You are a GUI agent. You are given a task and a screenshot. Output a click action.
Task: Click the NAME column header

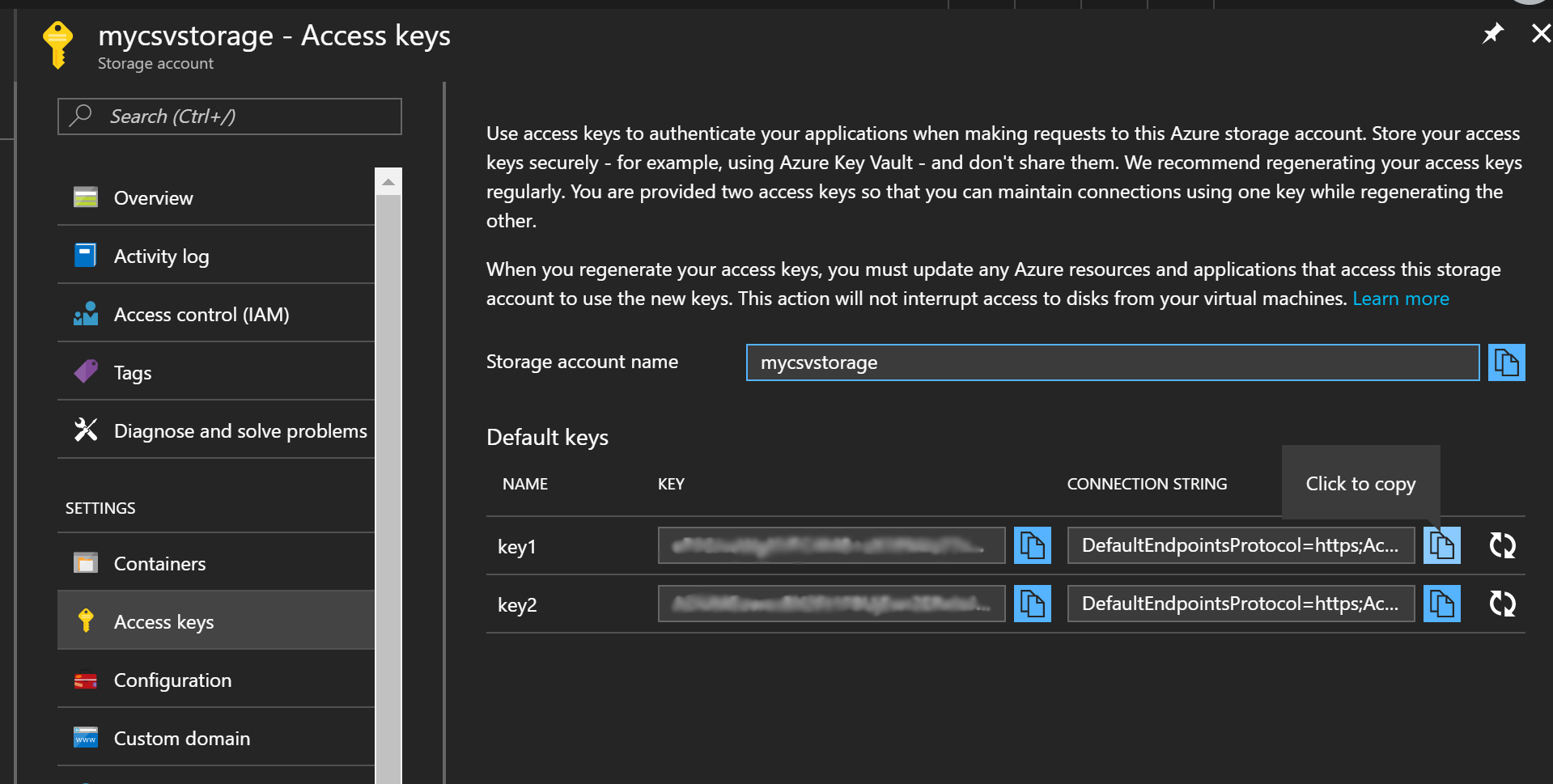coord(525,484)
